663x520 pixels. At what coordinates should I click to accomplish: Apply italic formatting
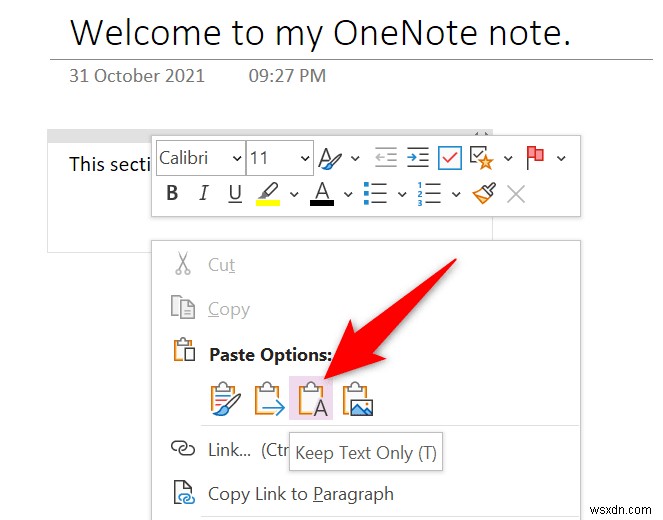click(x=204, y=193)
